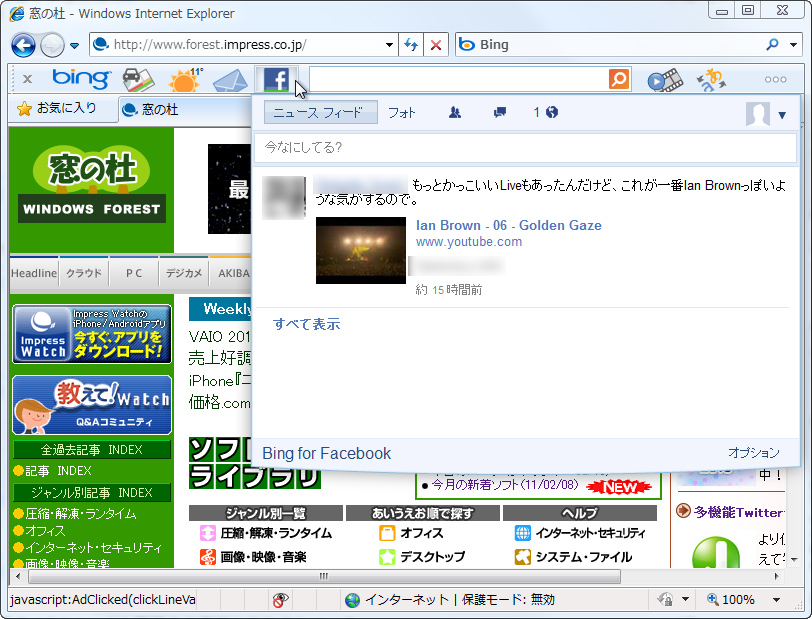The width and height of the screenshot is (812, 619).
Task: Open friend requests icon in Facebook panel
Action: [455, 113]
